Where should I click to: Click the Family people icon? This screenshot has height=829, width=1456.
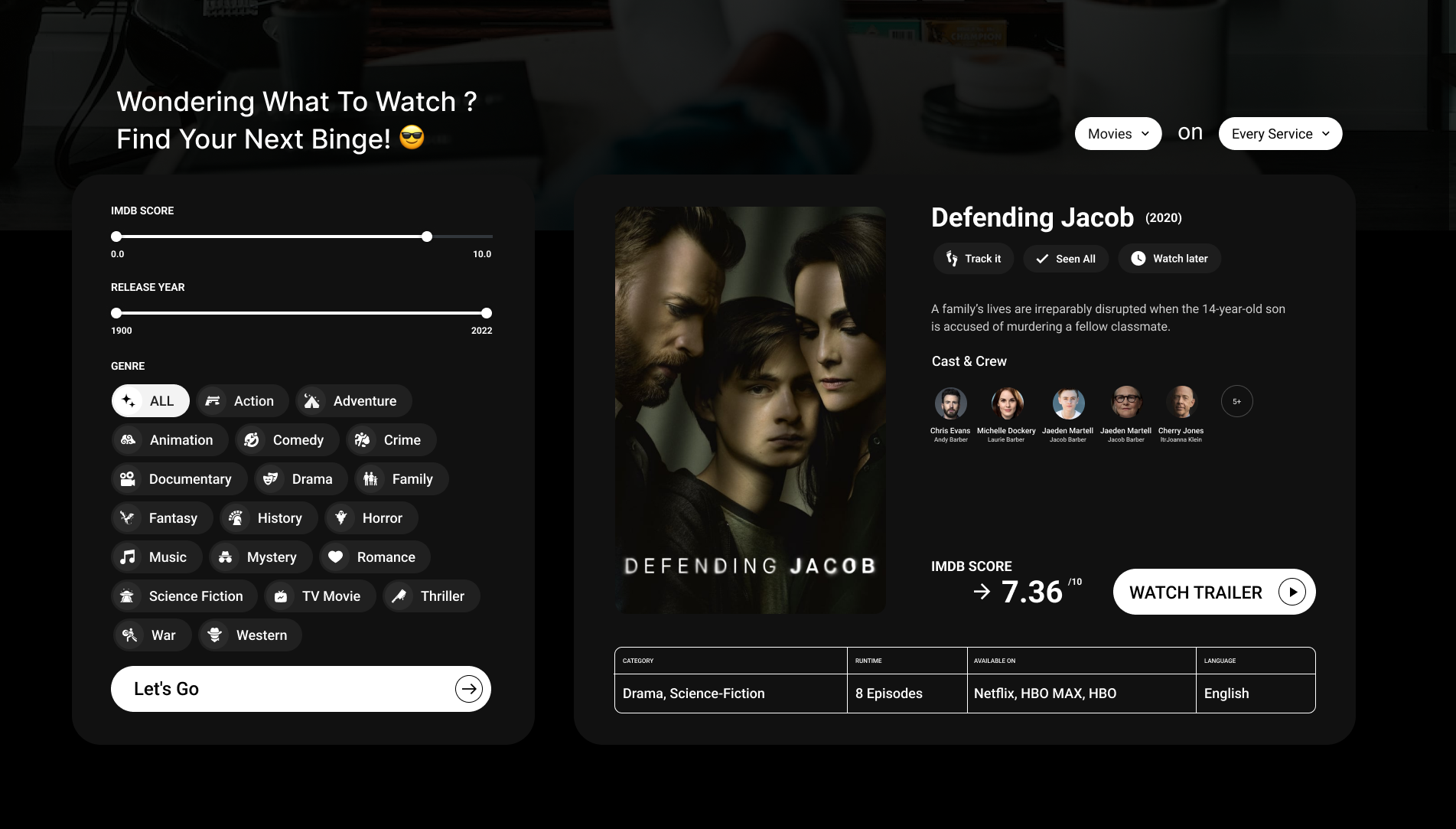(370, 479)
